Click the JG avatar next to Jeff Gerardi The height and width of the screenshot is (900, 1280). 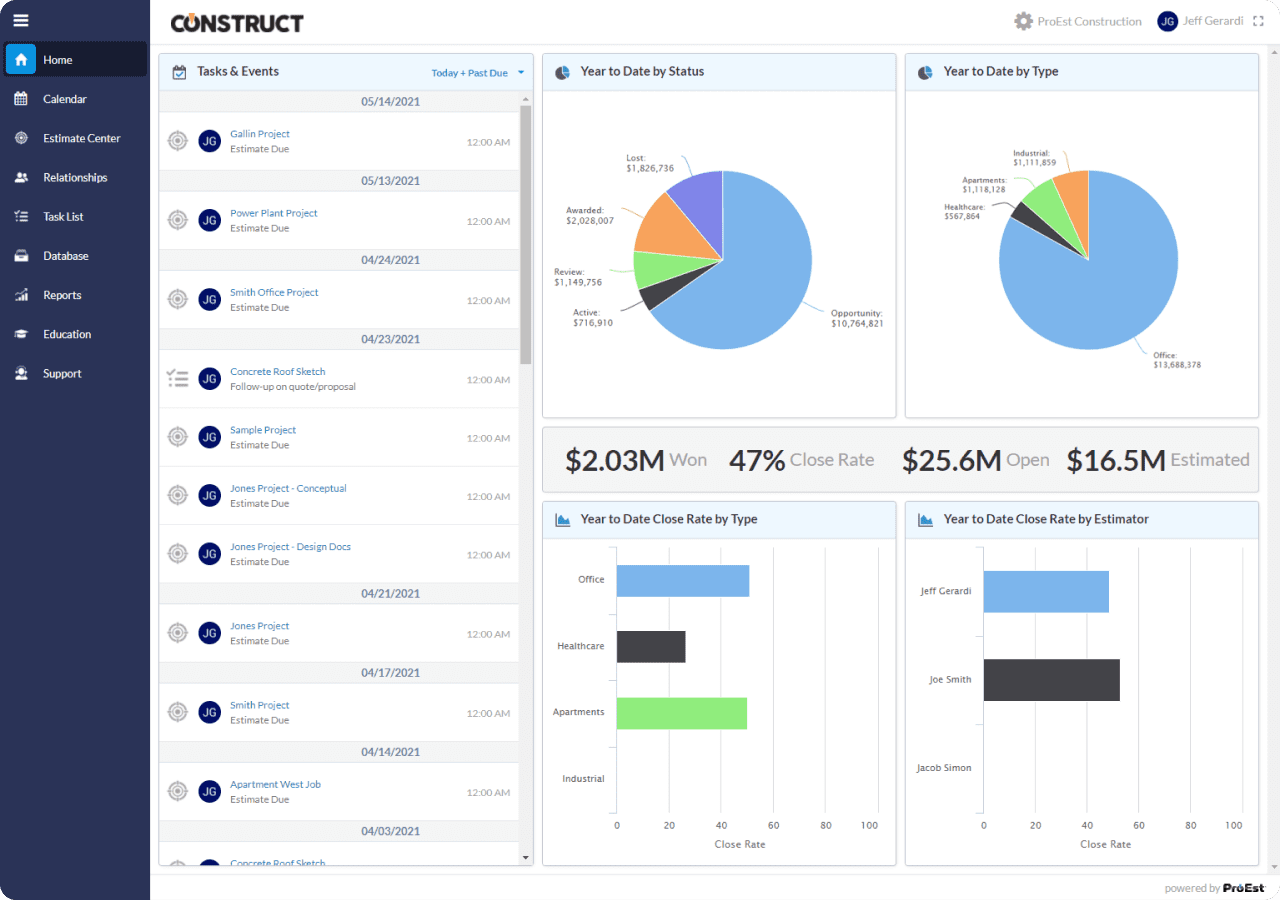(x=1167, y=20)
